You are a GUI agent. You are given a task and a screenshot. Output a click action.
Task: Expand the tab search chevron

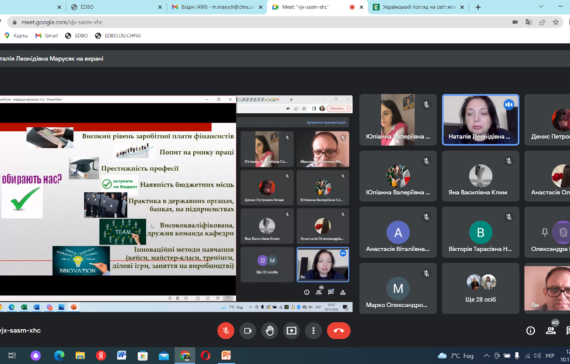[541, 7]
